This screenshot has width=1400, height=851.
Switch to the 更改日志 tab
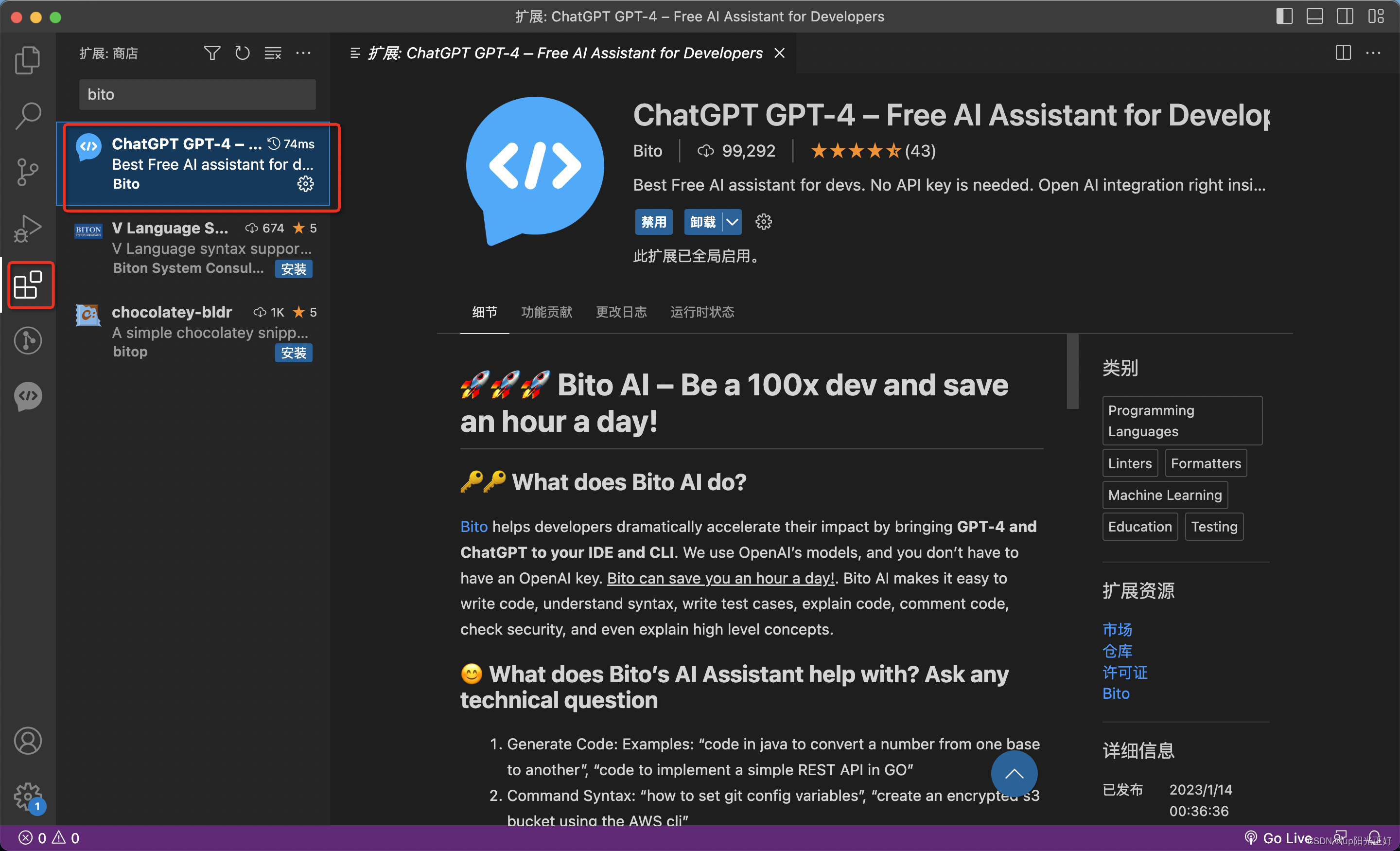(621, 312)
